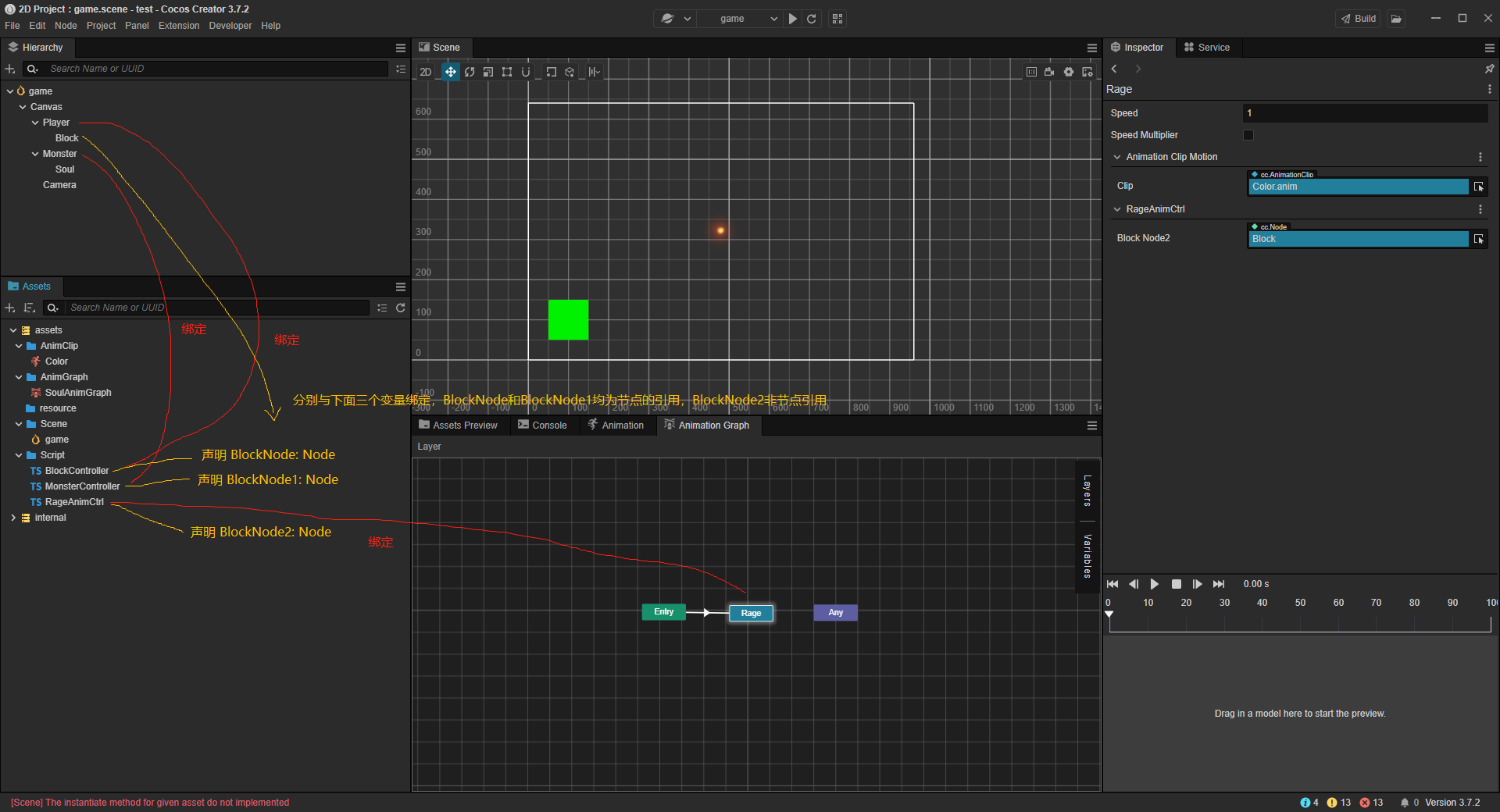
Task: Expand the internal database in Assets
Action: pos(13,518)
